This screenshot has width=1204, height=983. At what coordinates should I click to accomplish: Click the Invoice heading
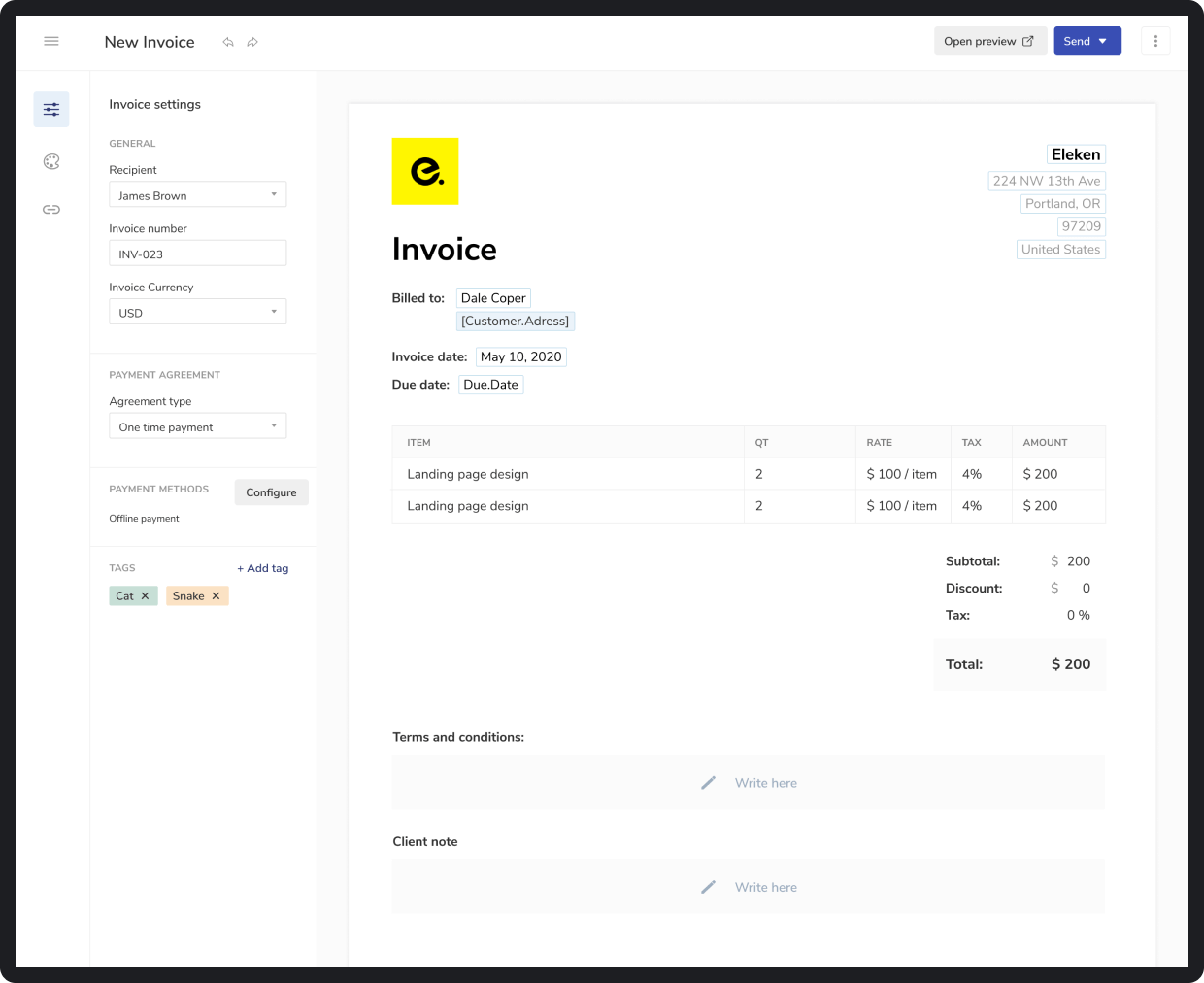(x=445, y=250)
